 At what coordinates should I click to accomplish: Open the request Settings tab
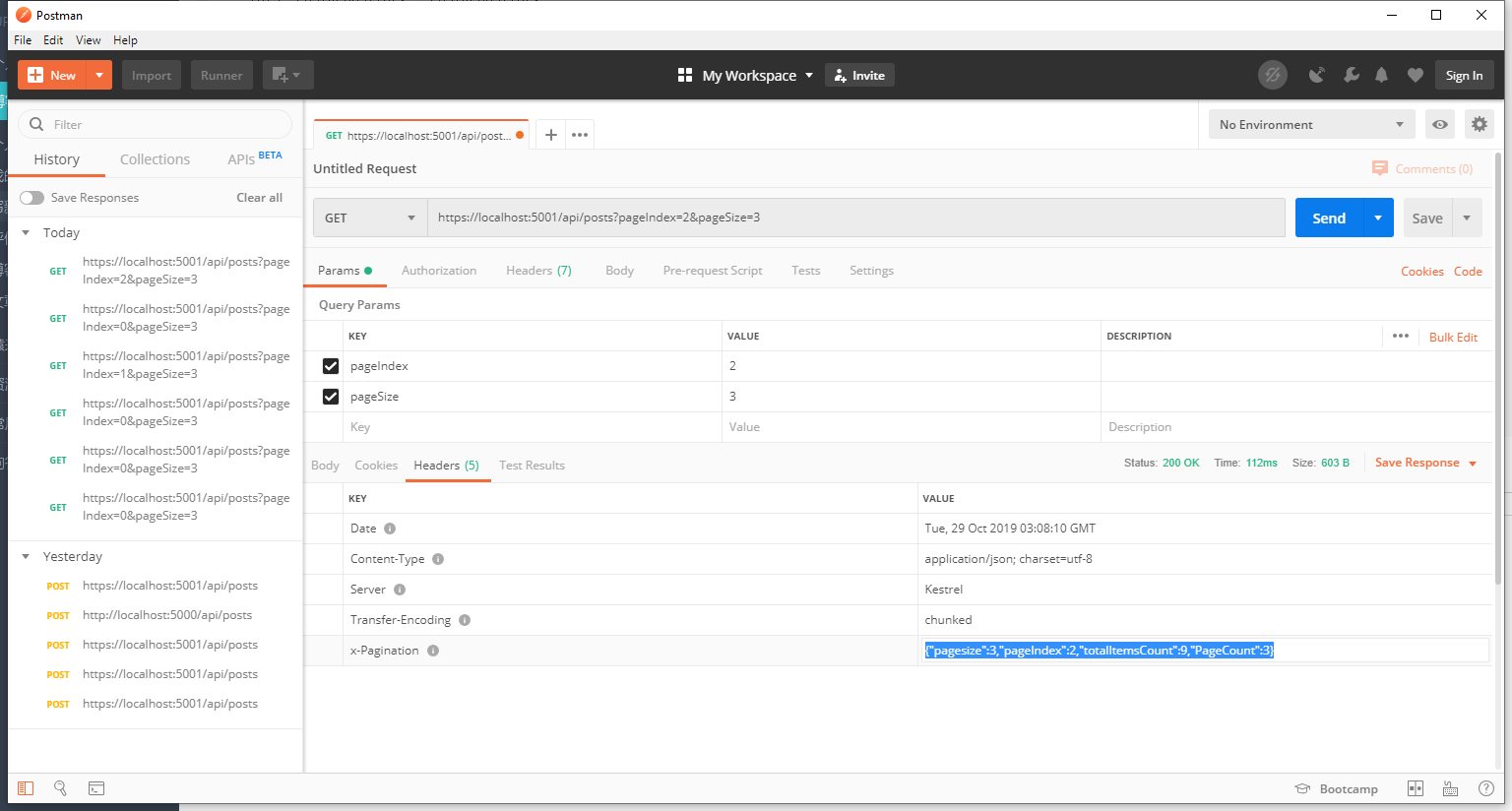[x=871, y=271]
